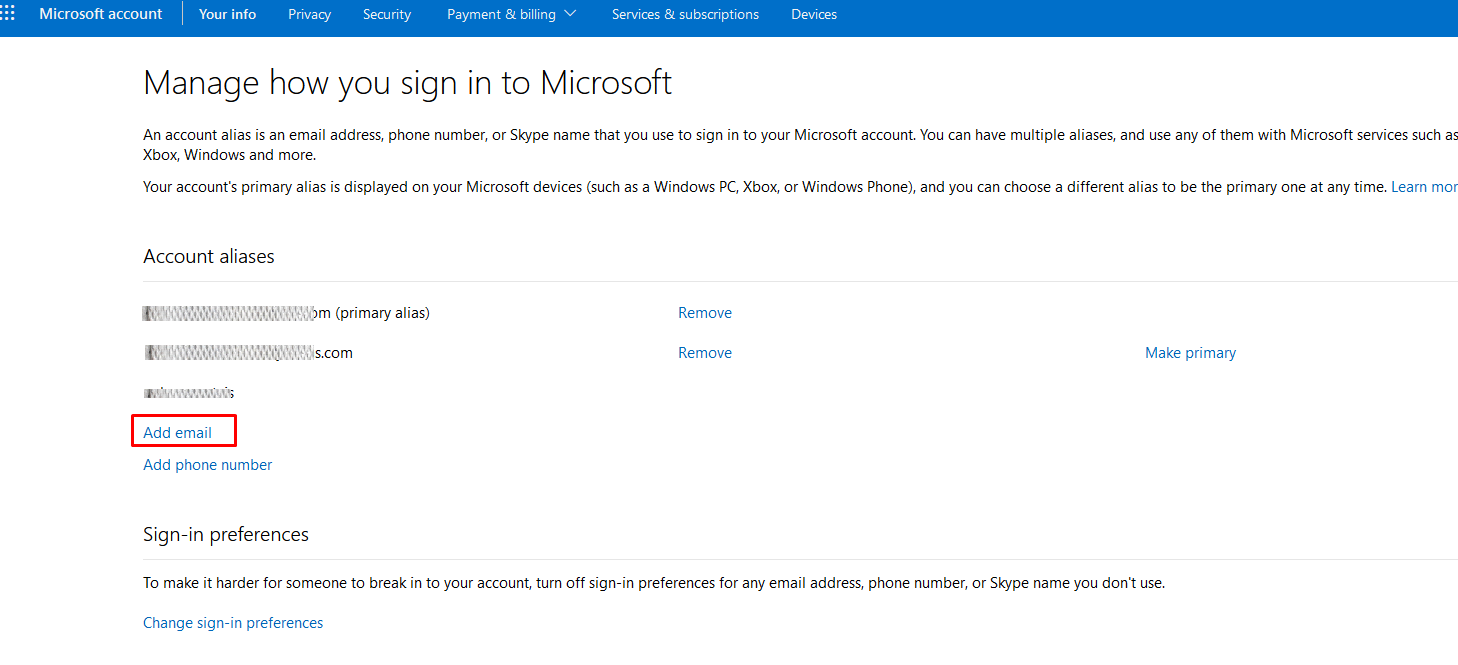Select the third blurred alias above Add email
The image size is (1458, 665).
189,393
